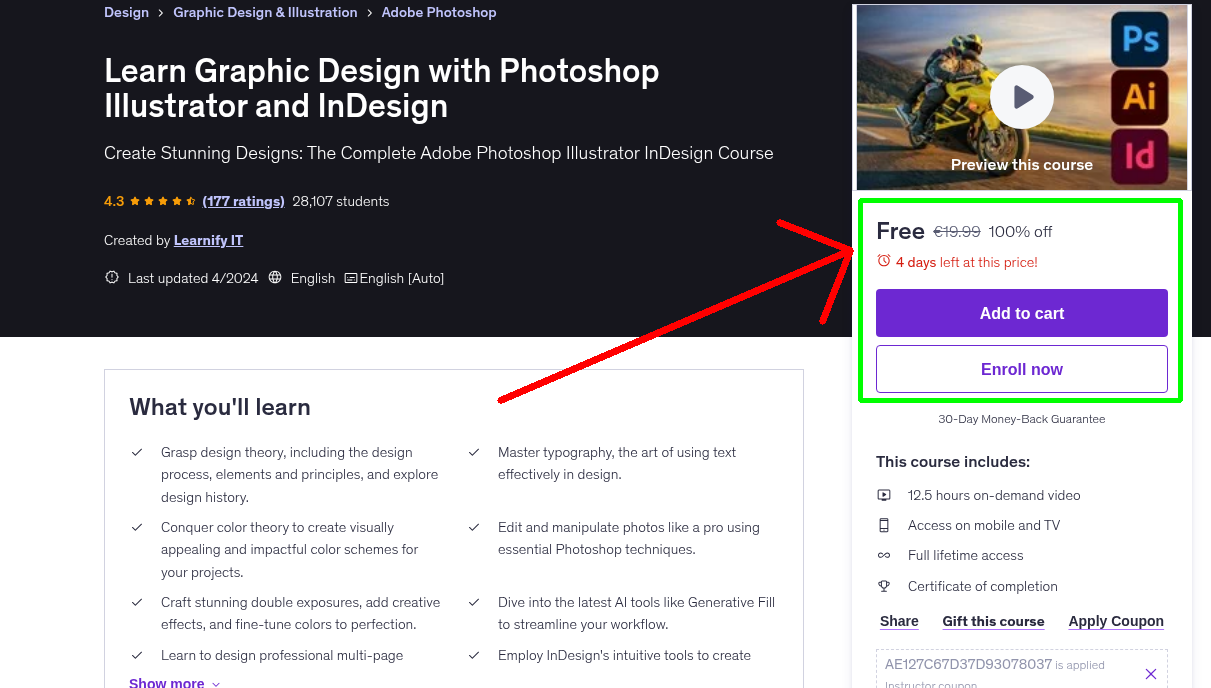
Task: Navigate to Graphic Design & Illustration breadcrumb
Action: 265,12
